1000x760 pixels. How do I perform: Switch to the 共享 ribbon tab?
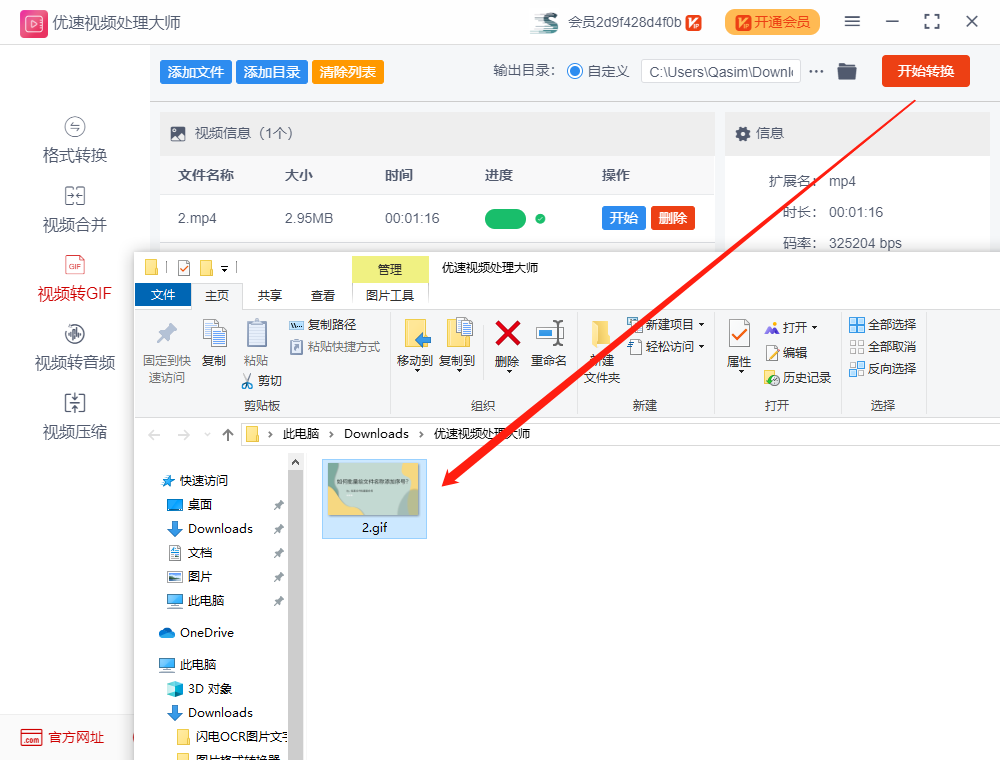point(270,295)
